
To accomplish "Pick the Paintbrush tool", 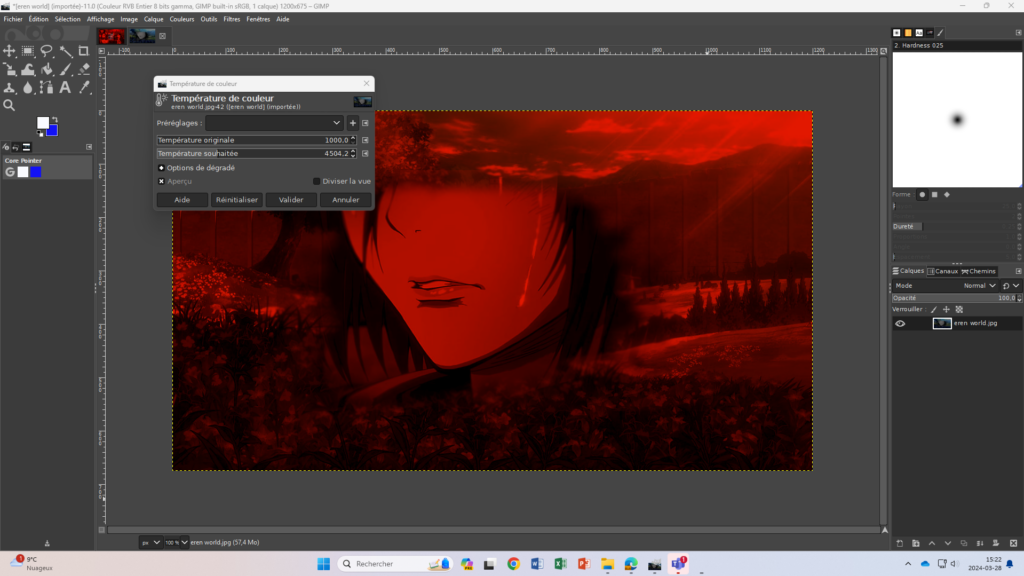I will (65, 70).
